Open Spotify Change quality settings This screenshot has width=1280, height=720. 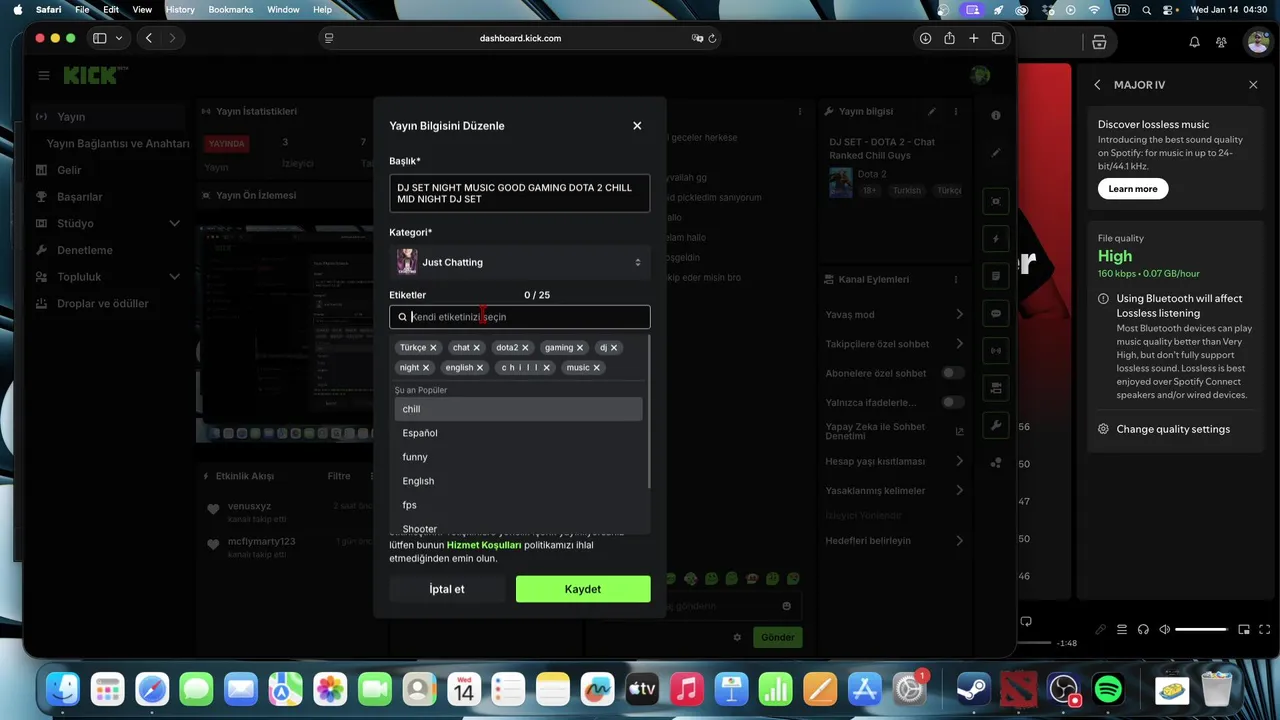pos(1164,429)
